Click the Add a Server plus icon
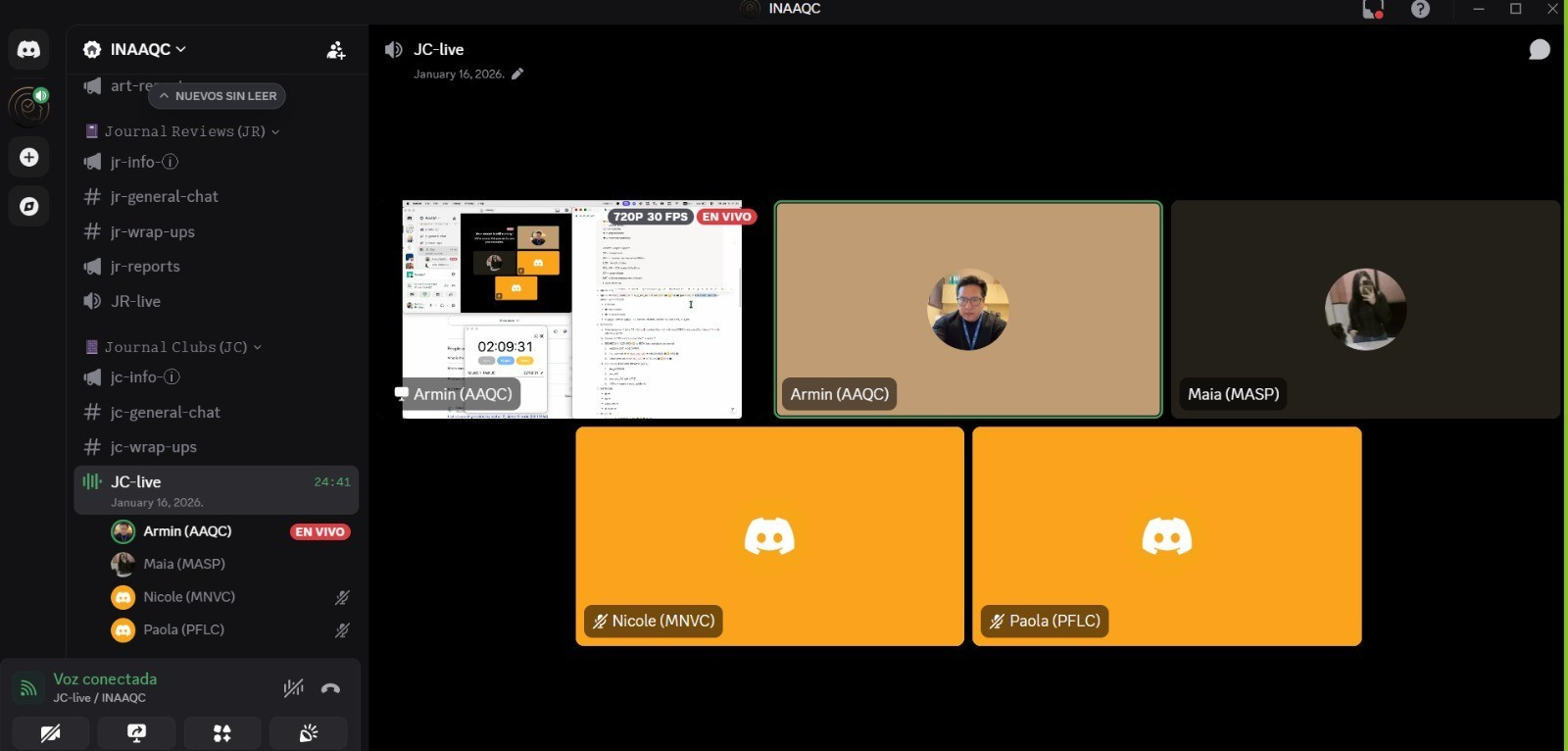Screen dimensions: 1568x751 point(28,157)
